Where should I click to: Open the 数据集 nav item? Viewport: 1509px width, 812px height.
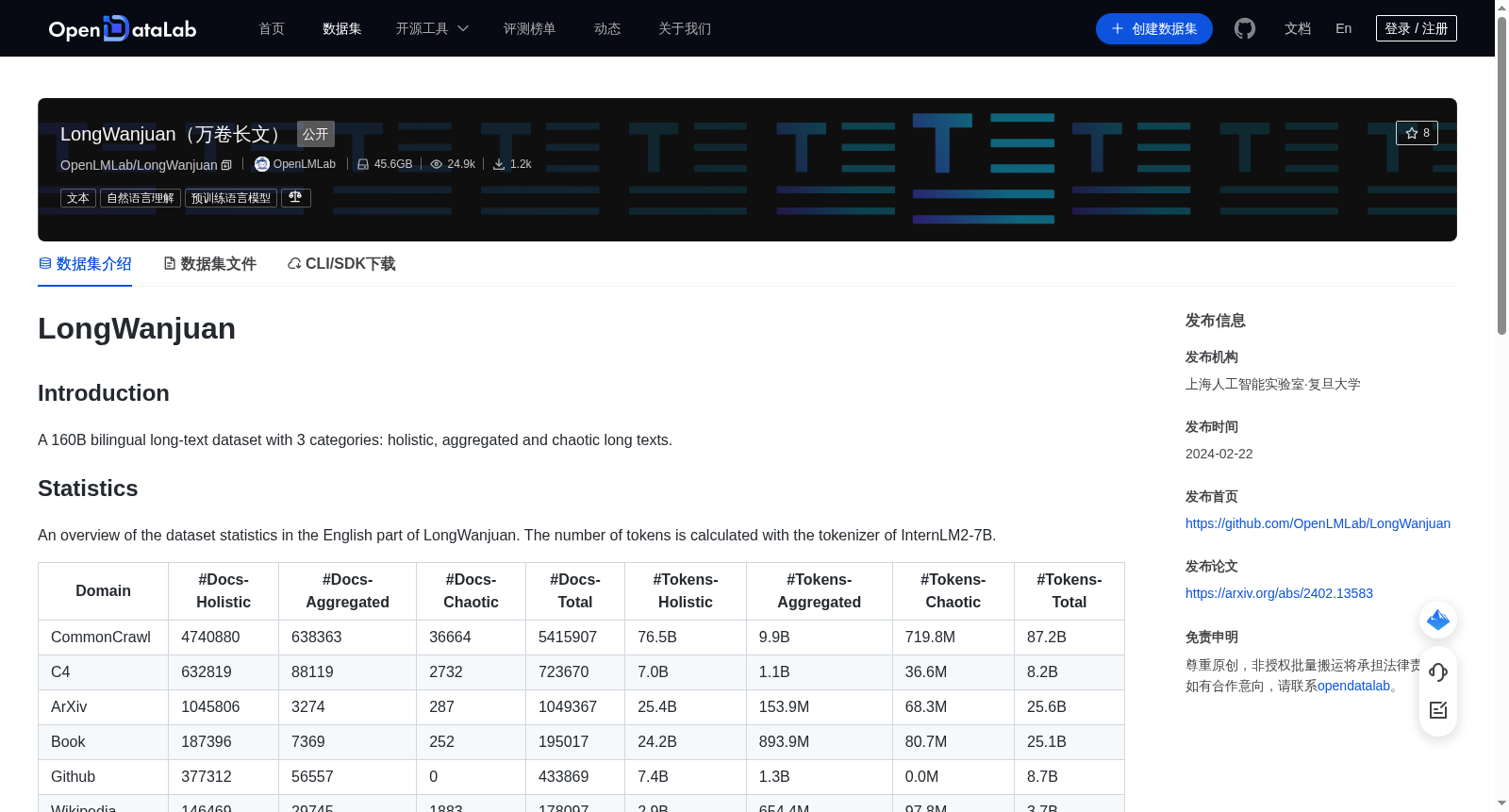pyautogui.click(x=342, y=28)
